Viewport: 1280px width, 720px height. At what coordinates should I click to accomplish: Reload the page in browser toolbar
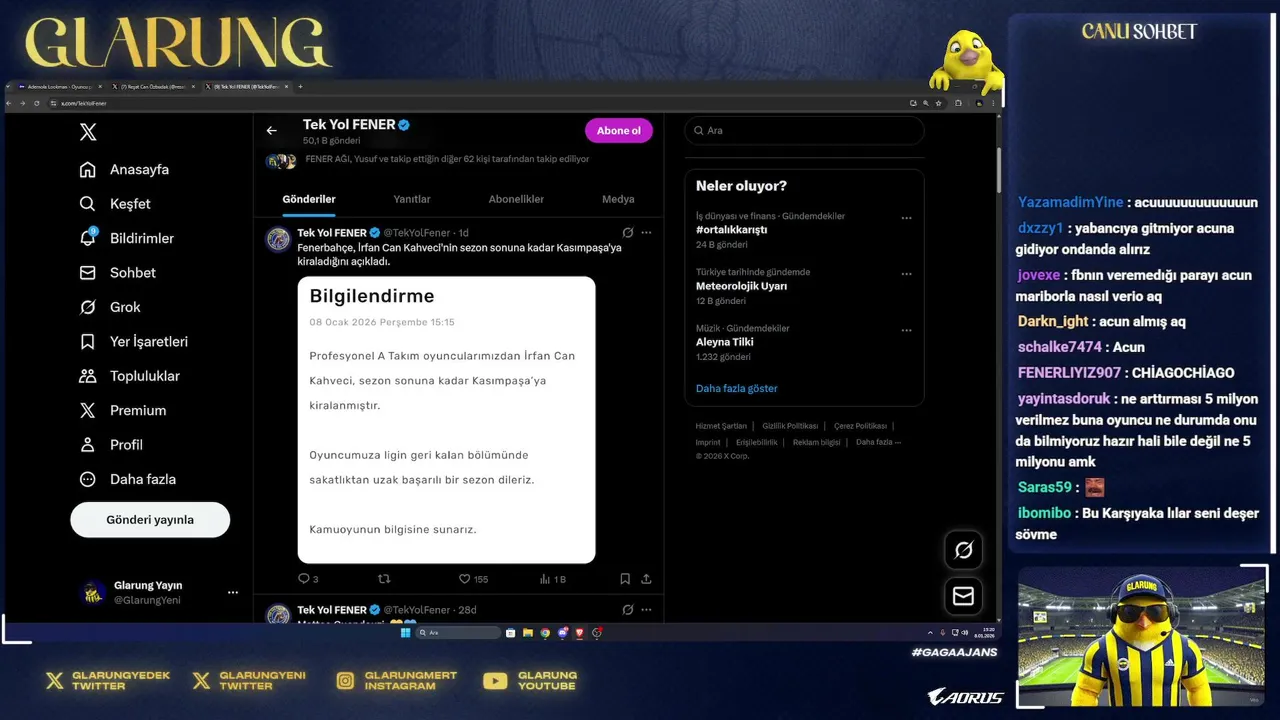(37, 103)
